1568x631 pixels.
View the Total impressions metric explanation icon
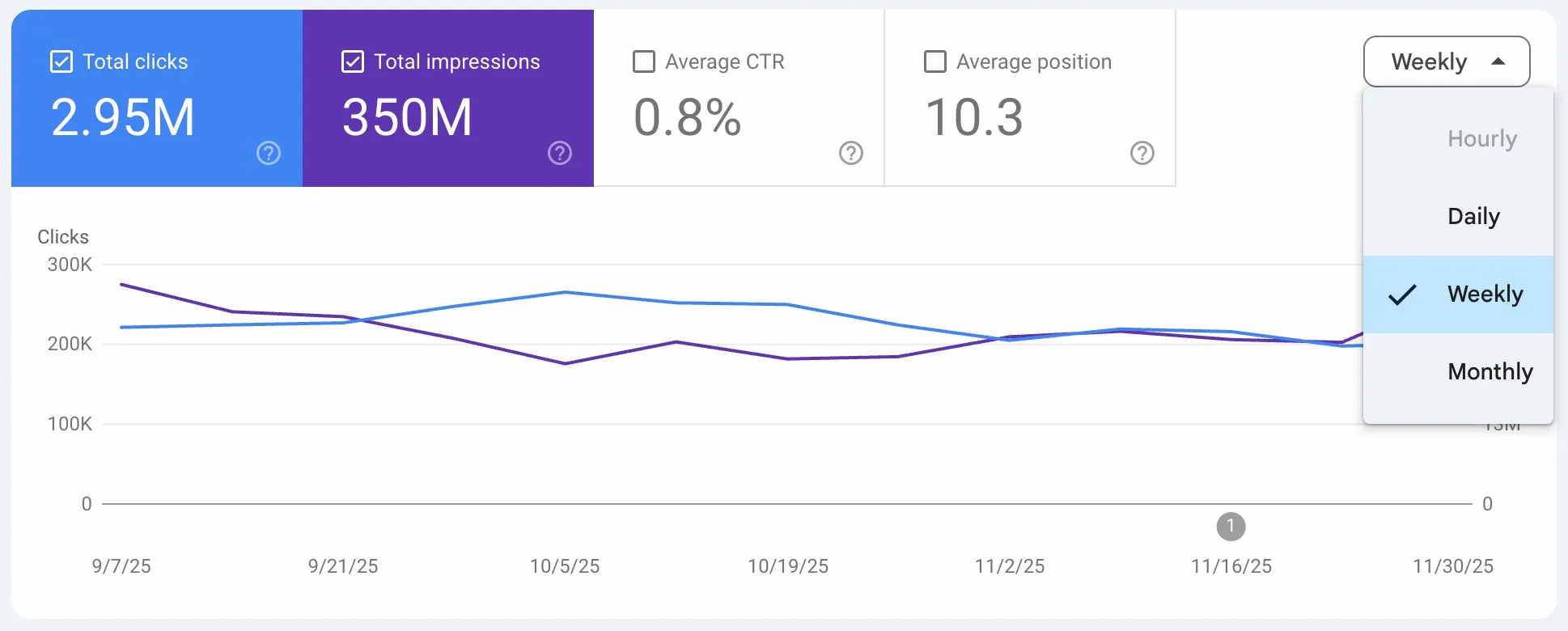pyautogui.click(x=559, y=152)
